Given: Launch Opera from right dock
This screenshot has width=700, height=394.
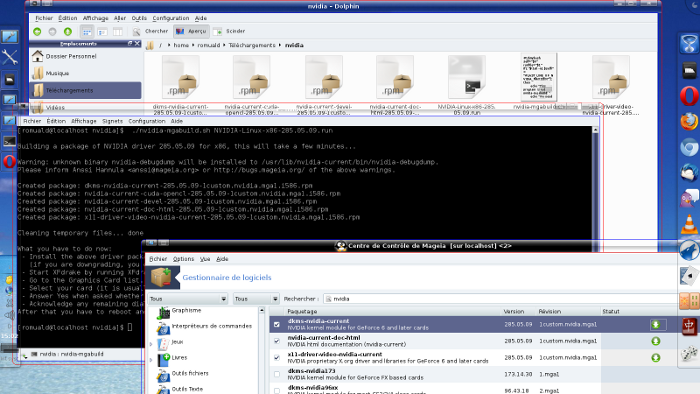Looking at the screenshot, I should 689,95.
